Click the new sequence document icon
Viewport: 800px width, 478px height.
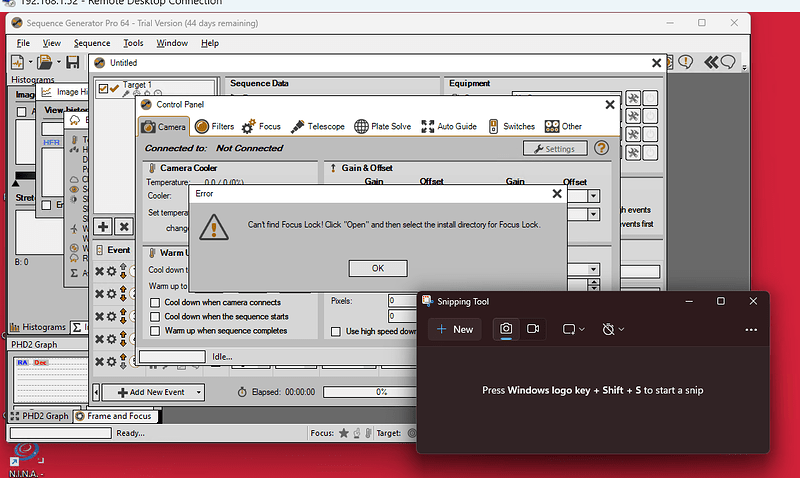click(x=17, y=62)
